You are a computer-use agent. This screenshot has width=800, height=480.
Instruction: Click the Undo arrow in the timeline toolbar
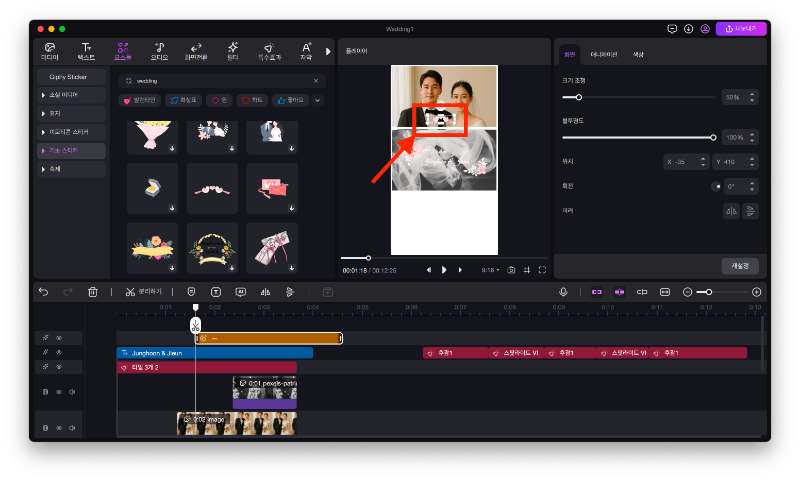[43, 292]
